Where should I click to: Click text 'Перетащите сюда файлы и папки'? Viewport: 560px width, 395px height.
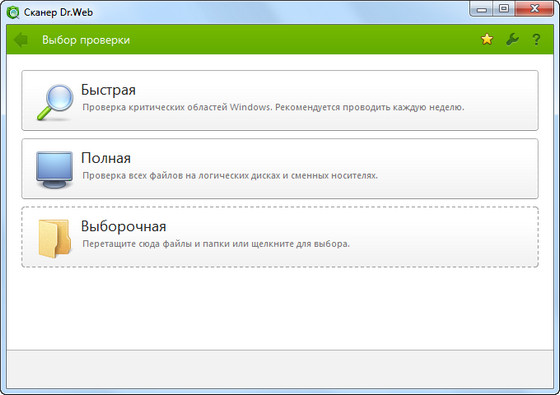(x=156, y=244)
